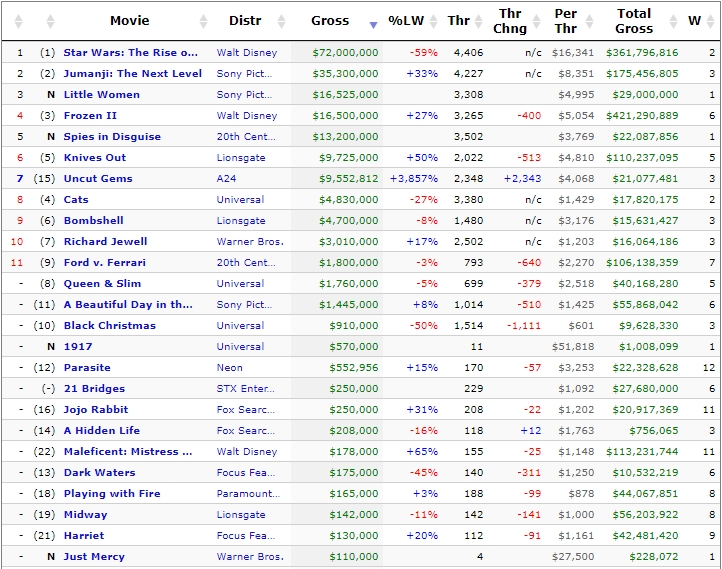
Task: Click the first rank column sort arrows
Action: tap(18, 21)
